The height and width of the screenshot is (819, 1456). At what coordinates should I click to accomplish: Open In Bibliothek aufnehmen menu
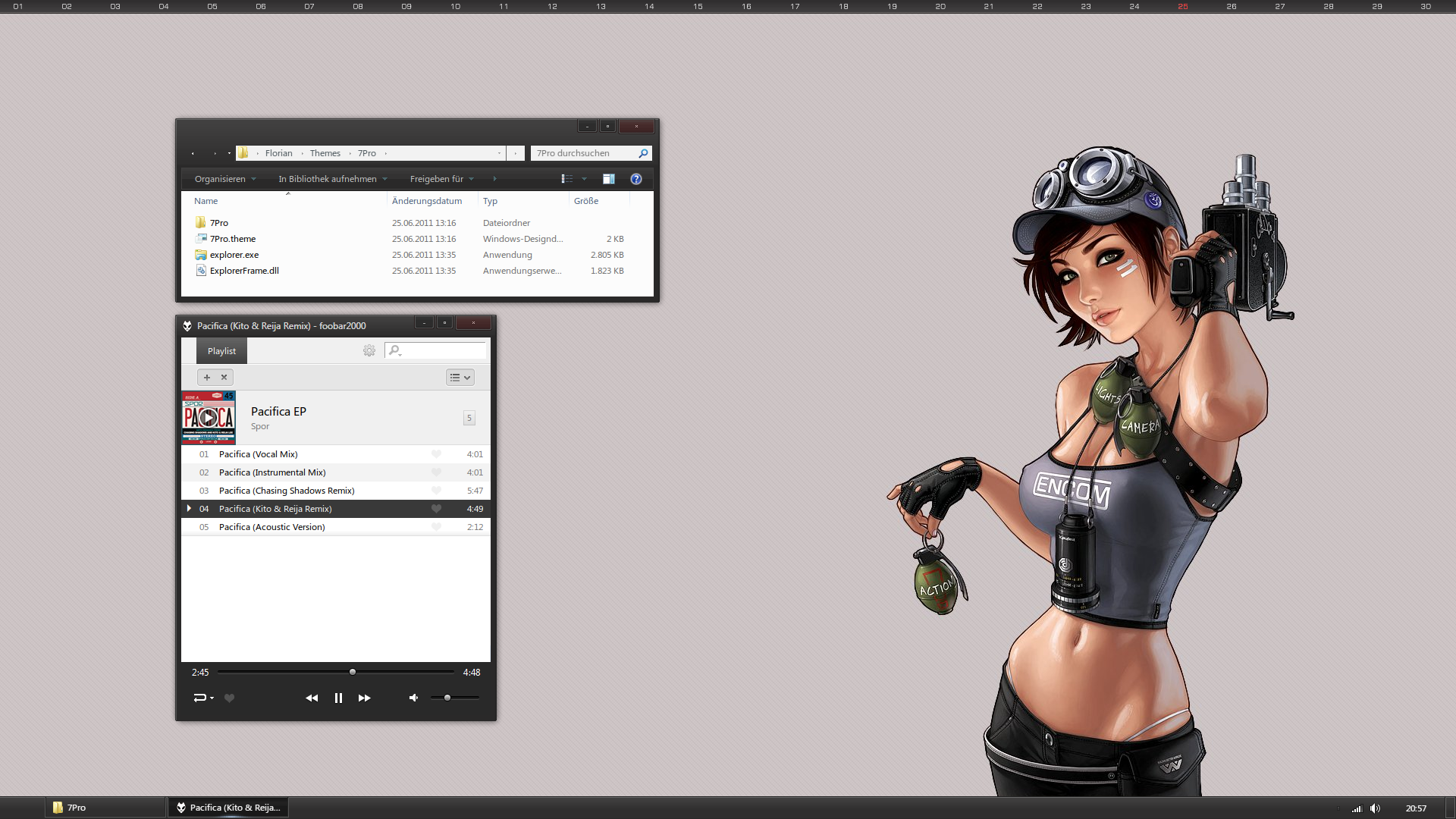click(x=333, y=179)
